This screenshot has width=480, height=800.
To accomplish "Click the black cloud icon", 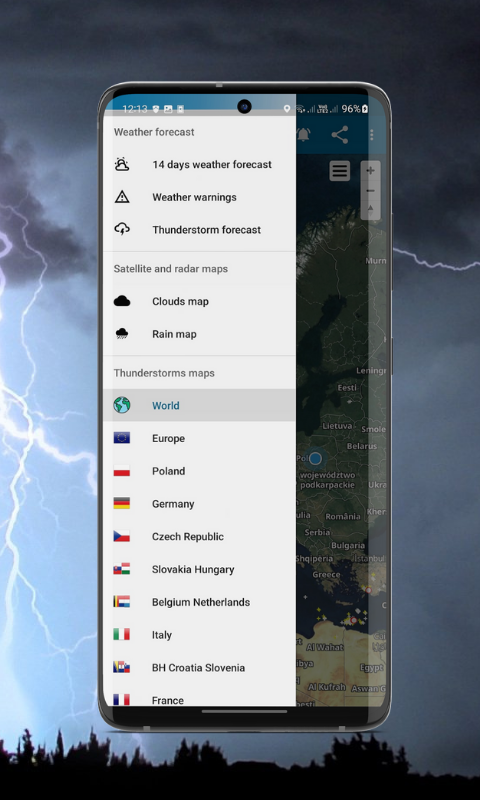I will coord(122,302).
